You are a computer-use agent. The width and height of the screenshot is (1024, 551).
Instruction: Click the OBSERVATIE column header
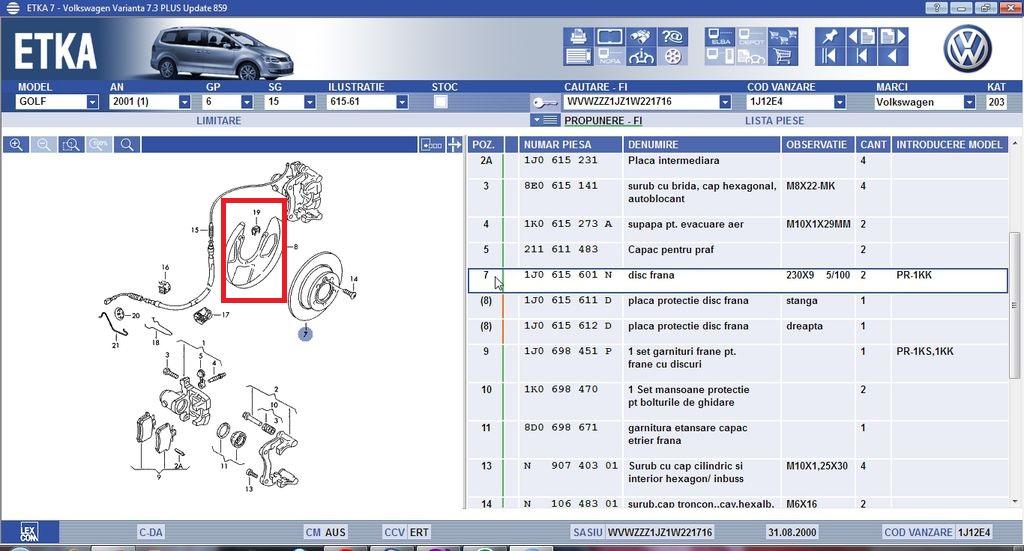click(818, 145)
